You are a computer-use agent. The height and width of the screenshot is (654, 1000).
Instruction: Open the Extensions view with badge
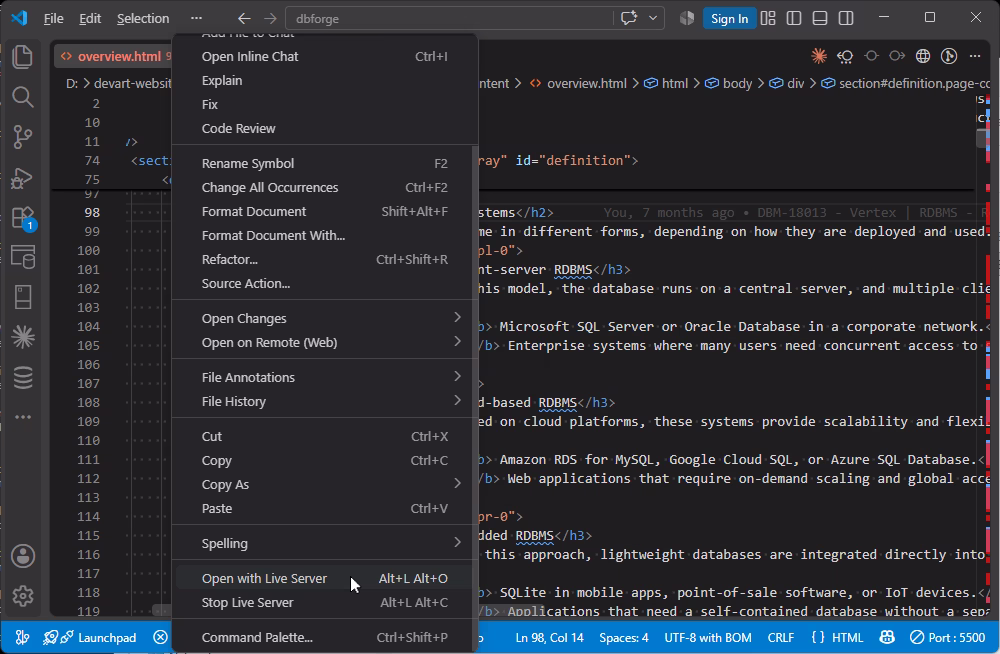coord(23,218)
